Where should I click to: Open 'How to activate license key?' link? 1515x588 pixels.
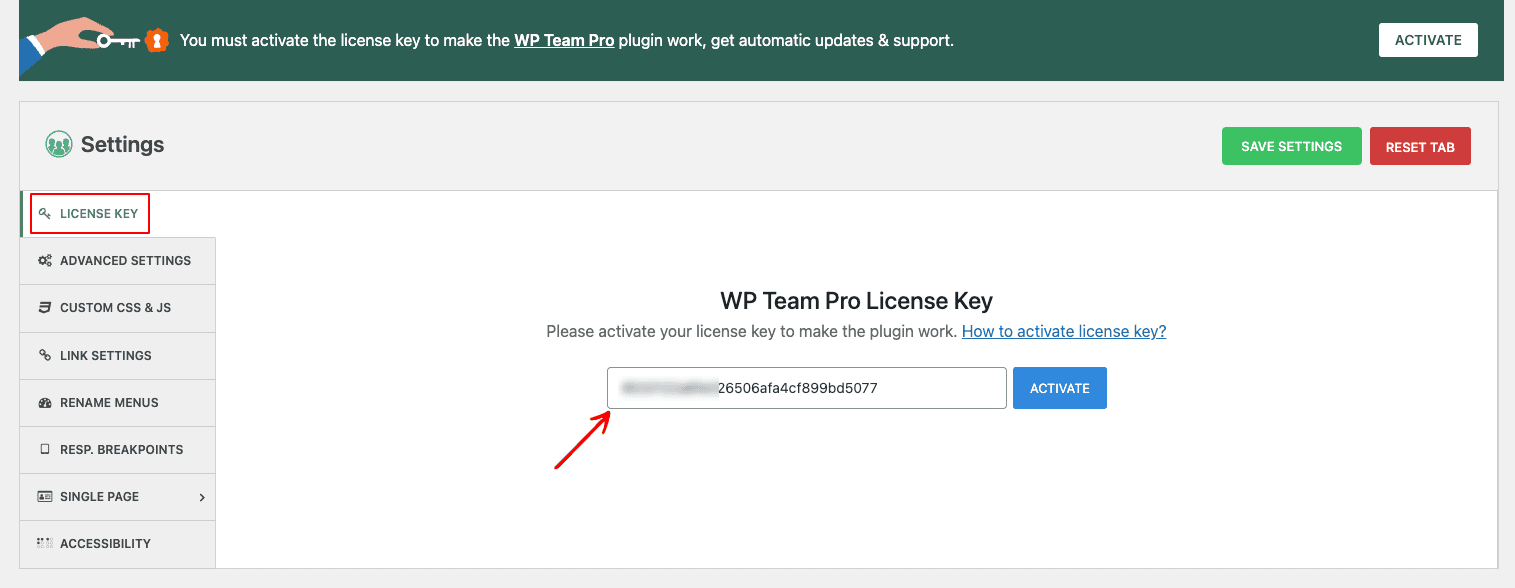(x=1064, y=331)
